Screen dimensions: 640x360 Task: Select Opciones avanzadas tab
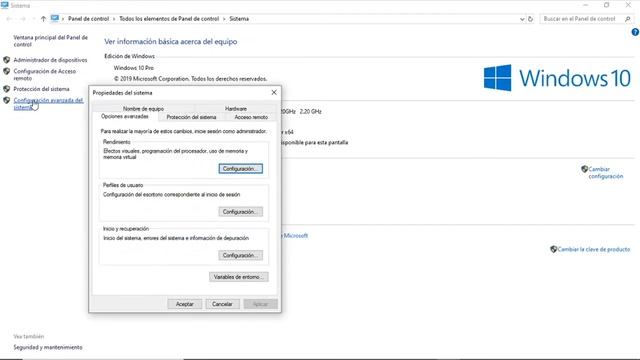pos(124,117)
